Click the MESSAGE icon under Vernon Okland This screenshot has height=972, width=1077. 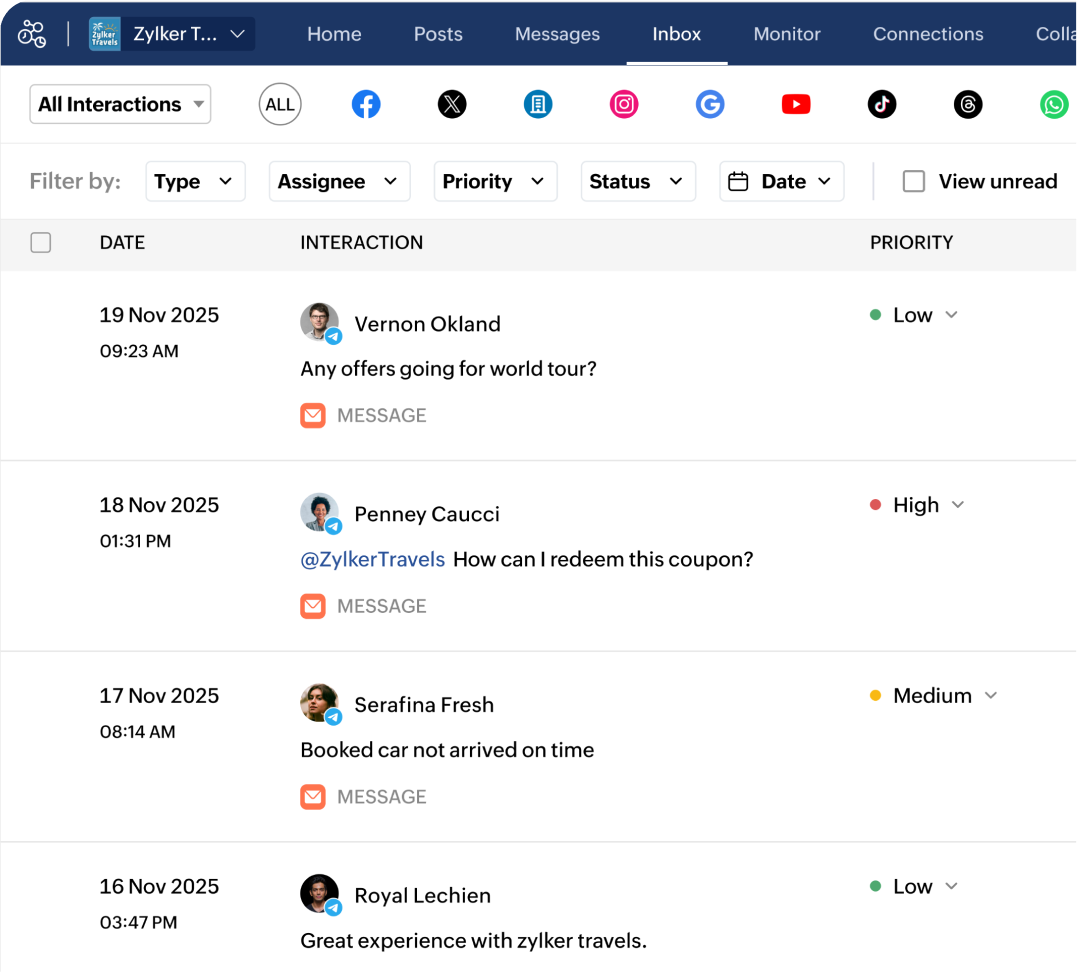click(313, 416)
